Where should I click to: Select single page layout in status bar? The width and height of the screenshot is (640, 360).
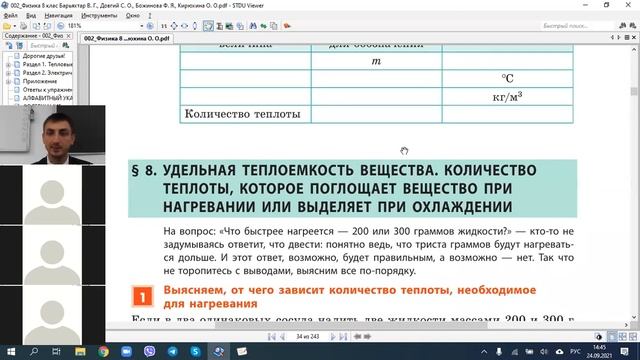(x=612, y=336)
